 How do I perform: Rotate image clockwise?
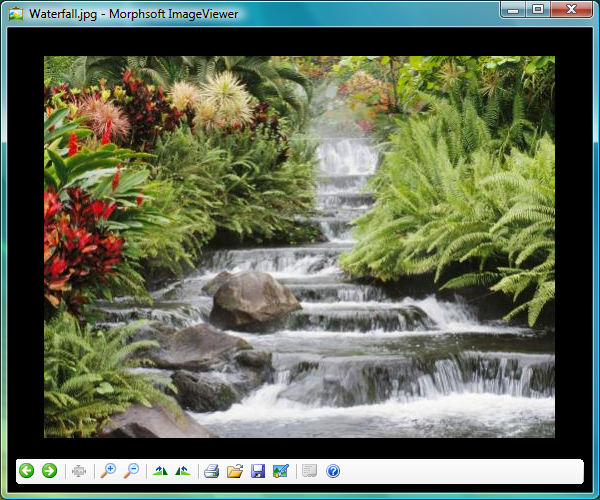click(x=160, y=471)
